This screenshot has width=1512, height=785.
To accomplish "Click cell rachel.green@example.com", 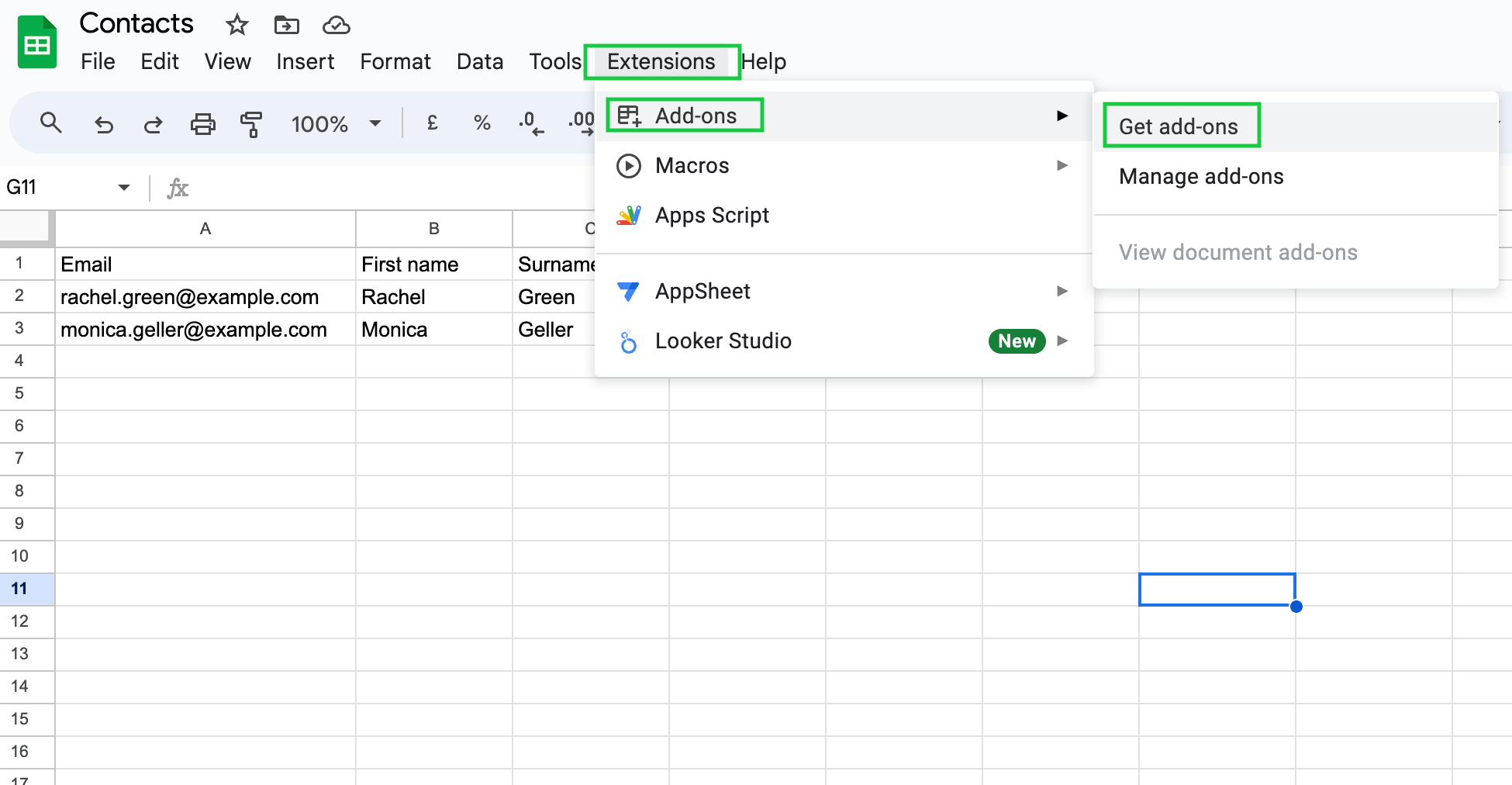I will [x=205, y=296].
